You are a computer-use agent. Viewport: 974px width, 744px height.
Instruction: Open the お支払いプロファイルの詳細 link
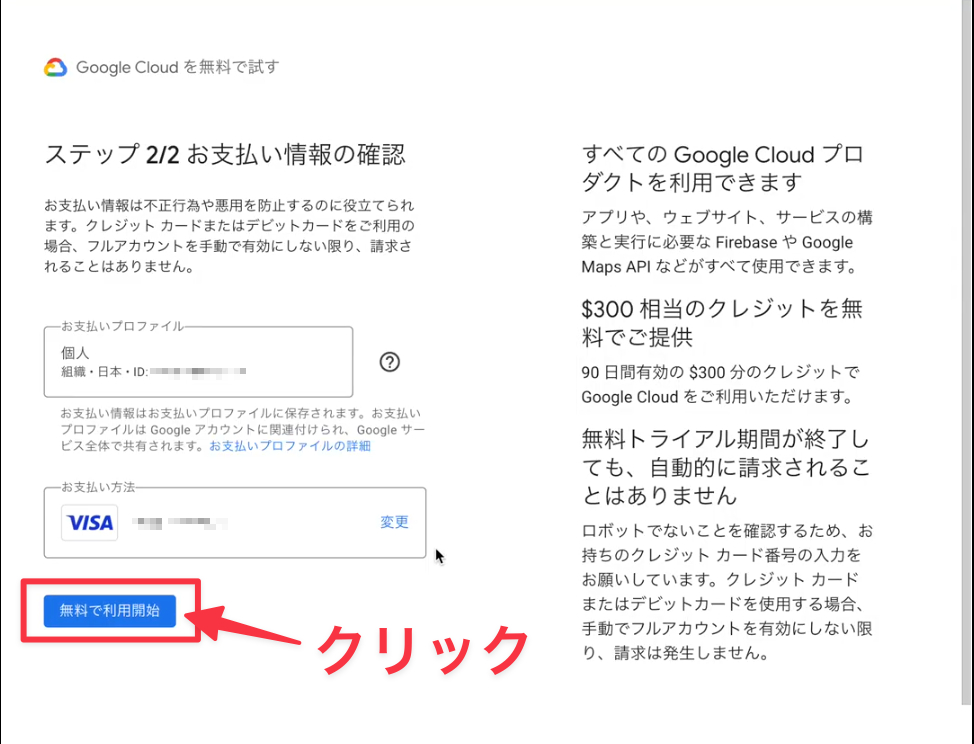290,446
